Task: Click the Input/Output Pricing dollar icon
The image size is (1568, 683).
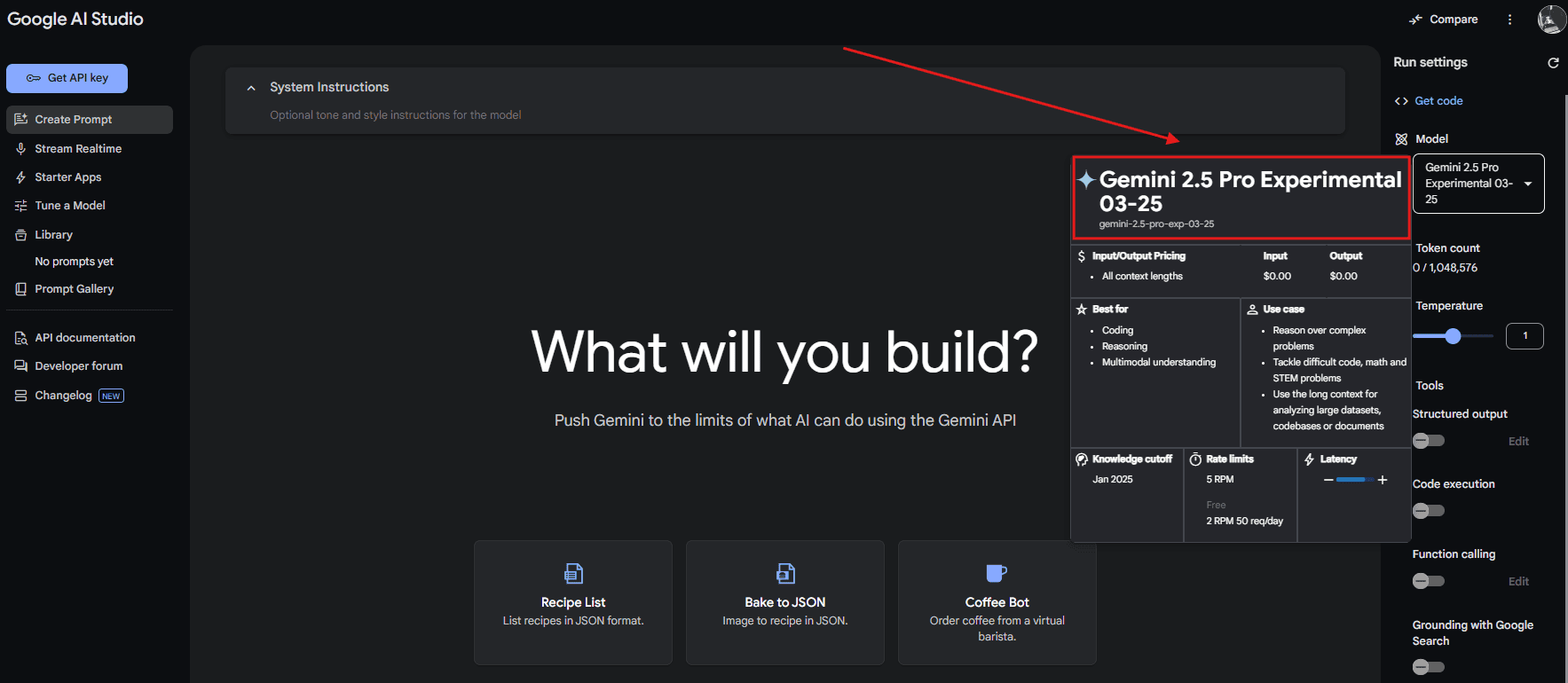Action: click(x=1082, y=256)
